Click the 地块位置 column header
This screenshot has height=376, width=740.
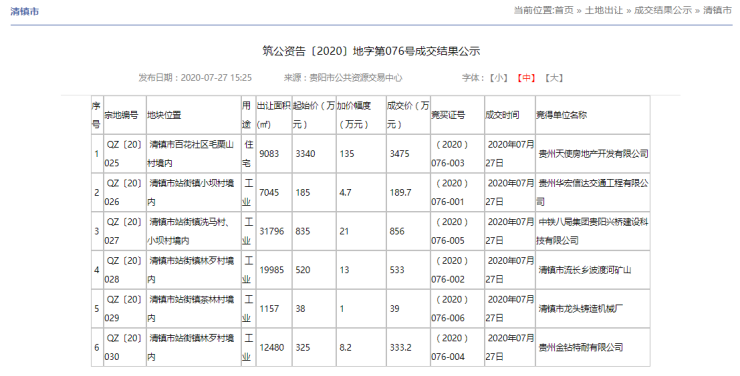[x=164, y=115]
